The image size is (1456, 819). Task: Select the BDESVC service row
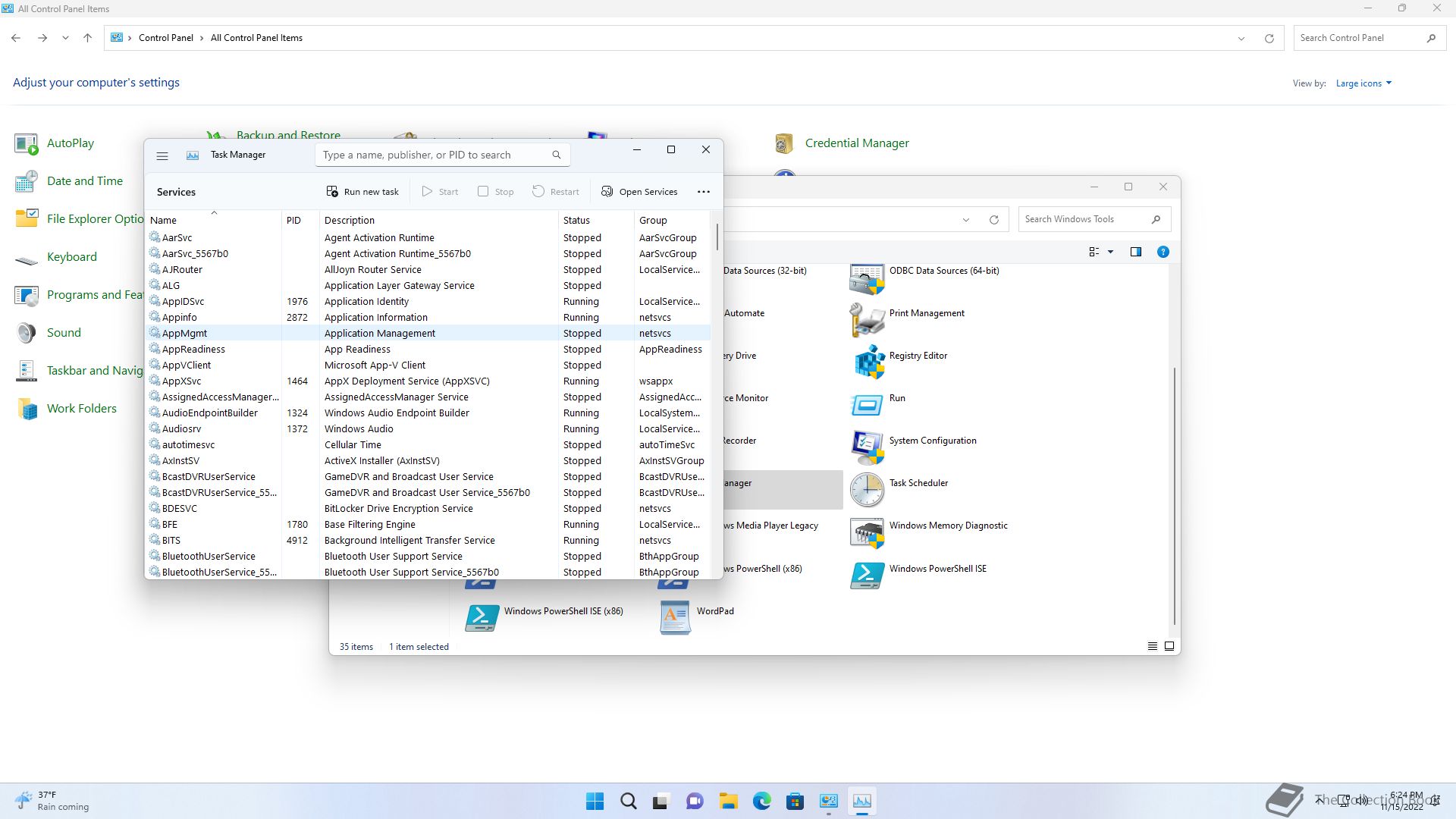click(428, 508)
